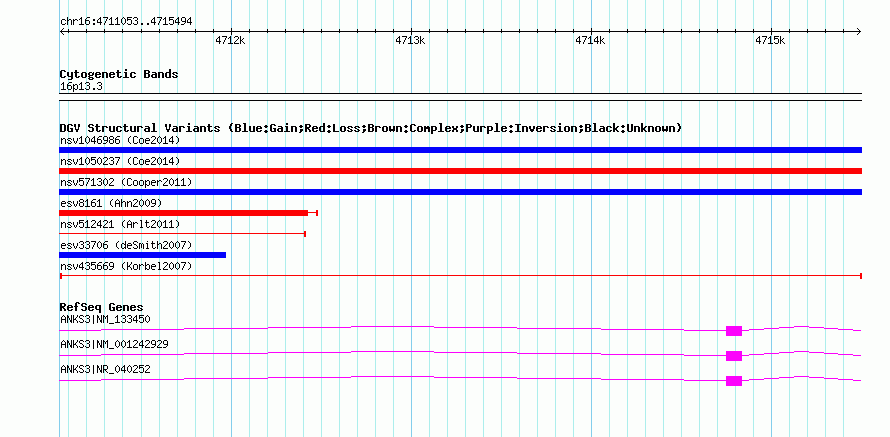Click the thin red line under nsv512421
890x437 pixels.
tap(182, 233)
